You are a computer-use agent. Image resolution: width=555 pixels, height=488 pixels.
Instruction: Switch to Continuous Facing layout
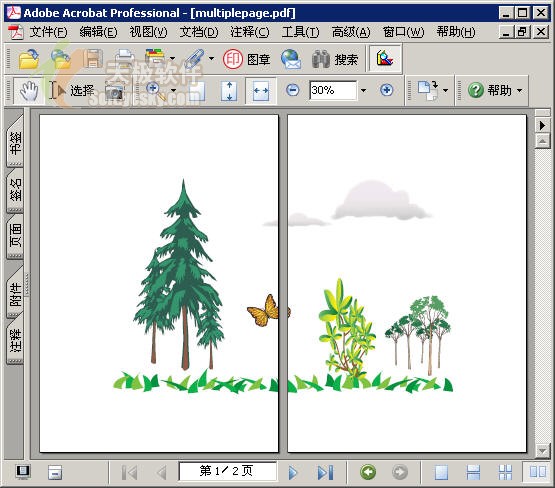point(505,472)
